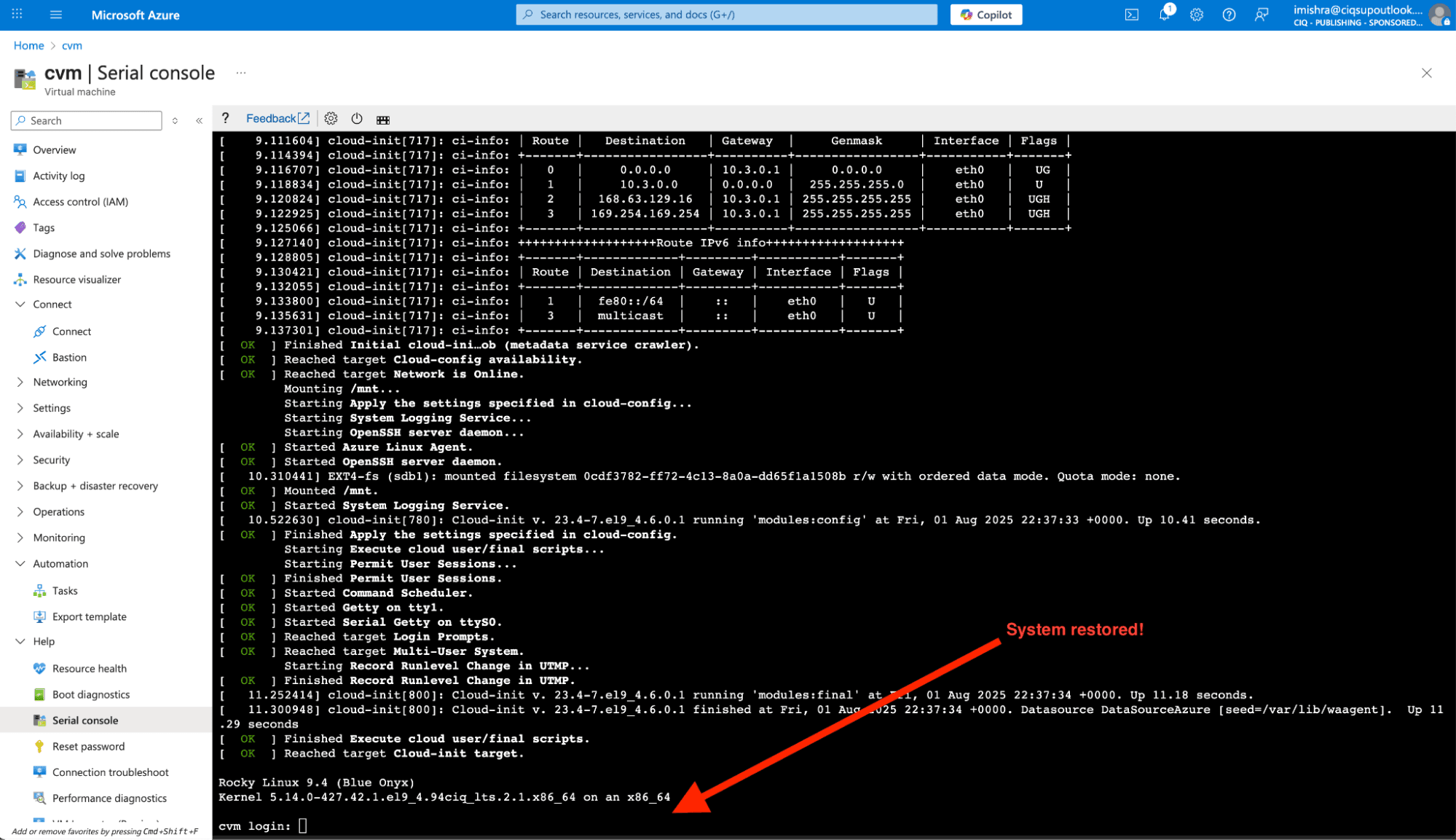This screenshot has height=840, width=1456.
Task: Open the Azure feedback icon in the header
Action: coord(1262,15)
